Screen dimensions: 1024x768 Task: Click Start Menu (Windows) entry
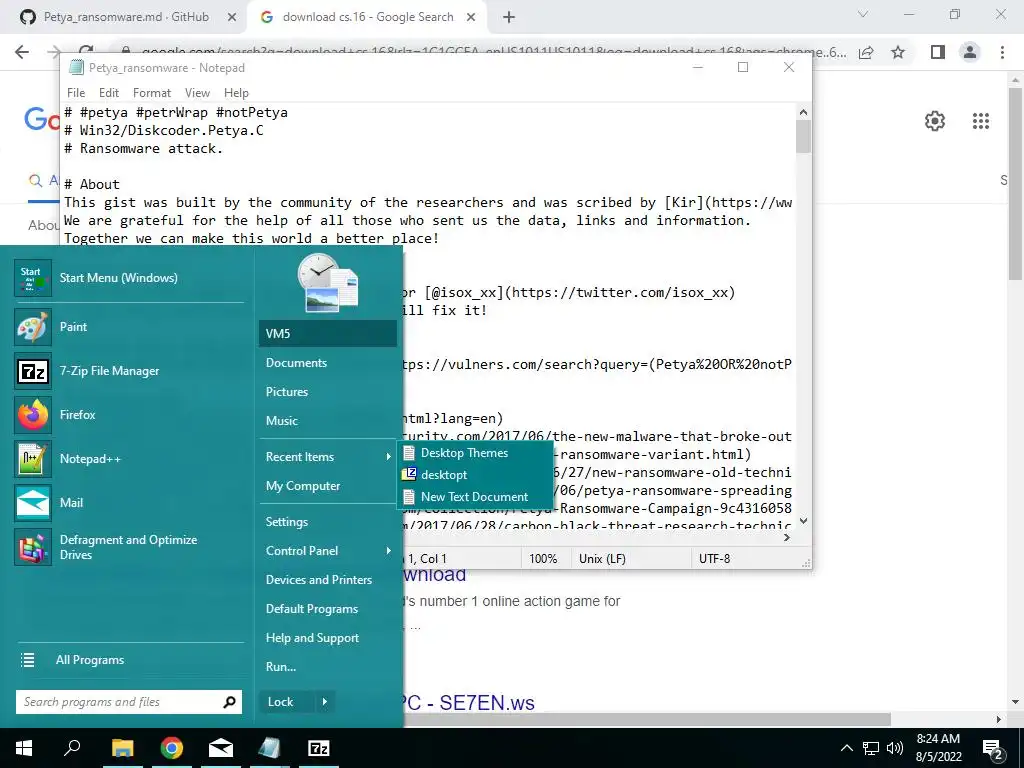pos(129,278)
